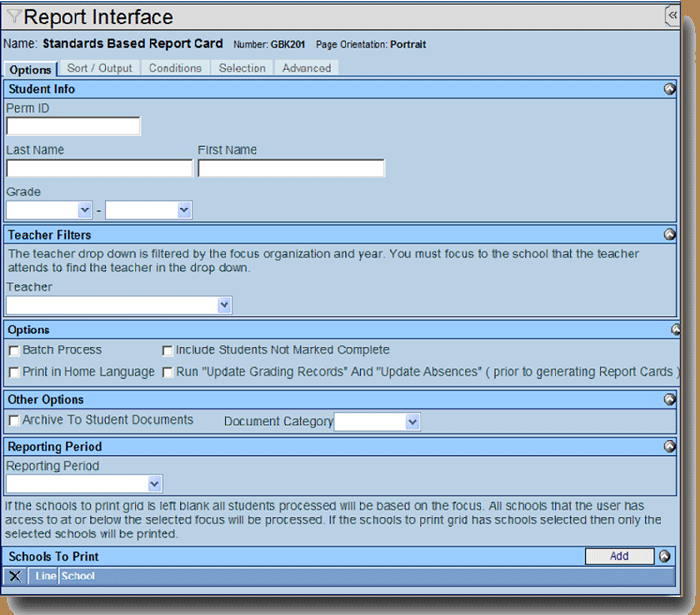The height and width of the screenshot is (615, 700).
Task: Enable the Batch Process checkbox
Action: (14, 351)
